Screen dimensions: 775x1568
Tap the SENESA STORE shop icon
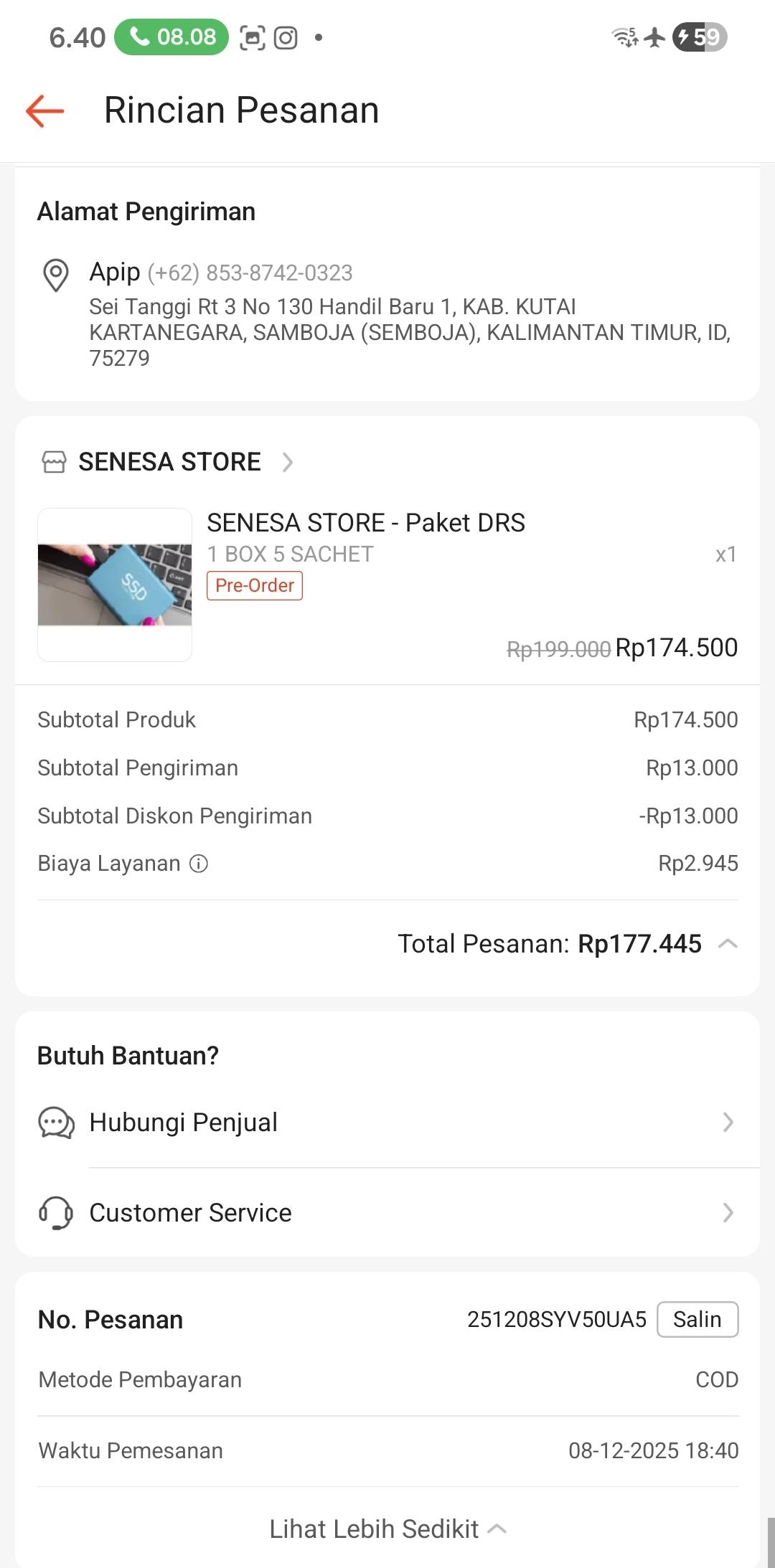tap(54, 462)
